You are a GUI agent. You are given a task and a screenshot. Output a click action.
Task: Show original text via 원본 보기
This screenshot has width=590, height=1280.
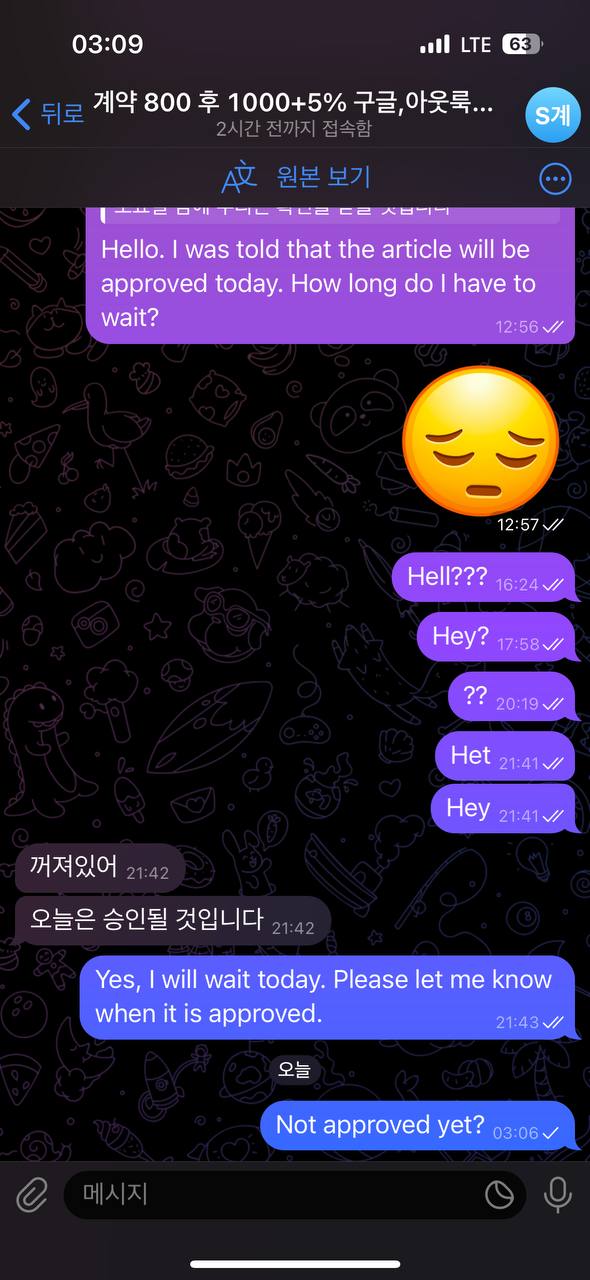pos(323,177)
